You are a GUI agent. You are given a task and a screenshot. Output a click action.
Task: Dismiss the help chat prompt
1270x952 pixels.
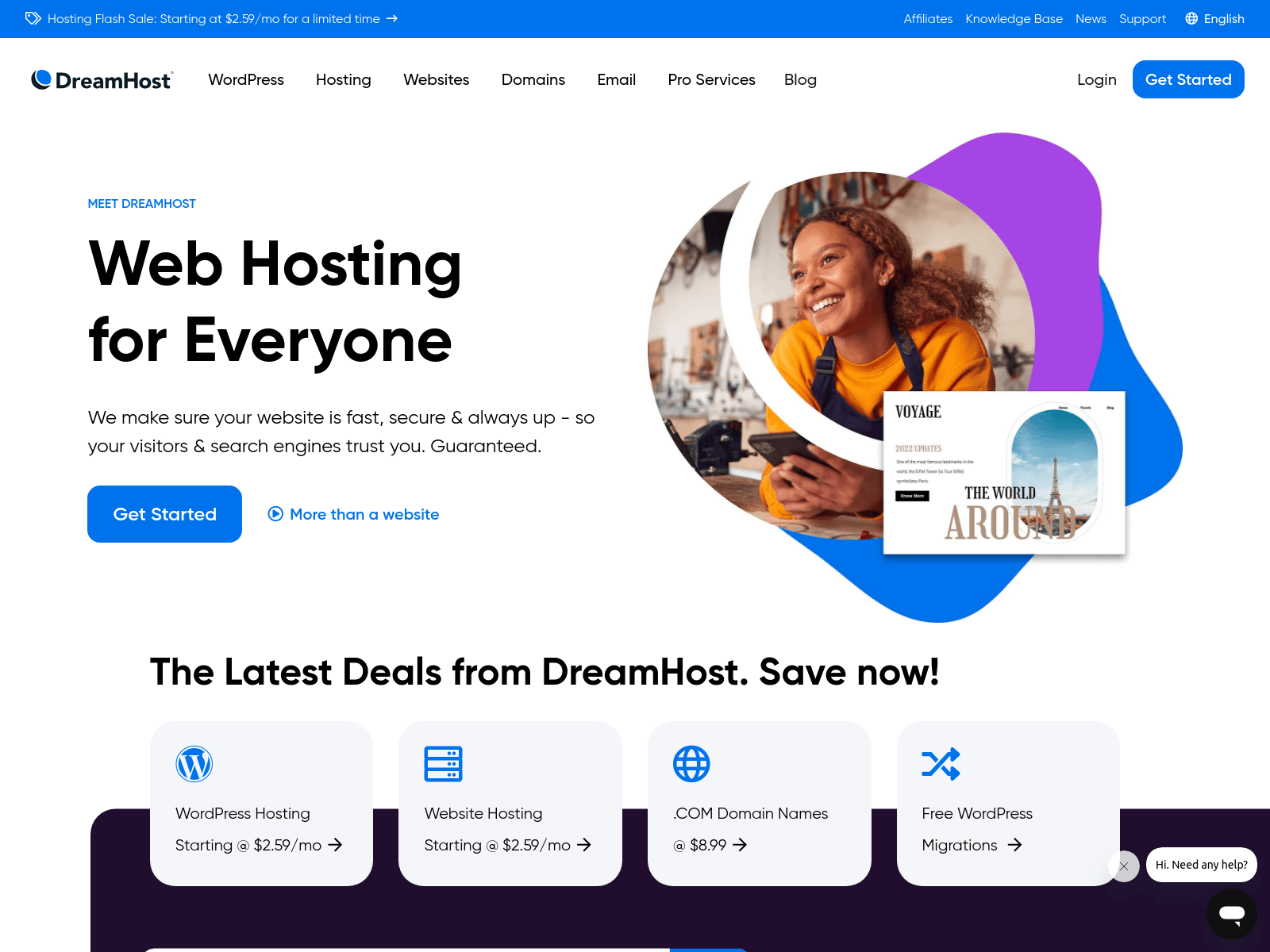[x=1124, y=866]
